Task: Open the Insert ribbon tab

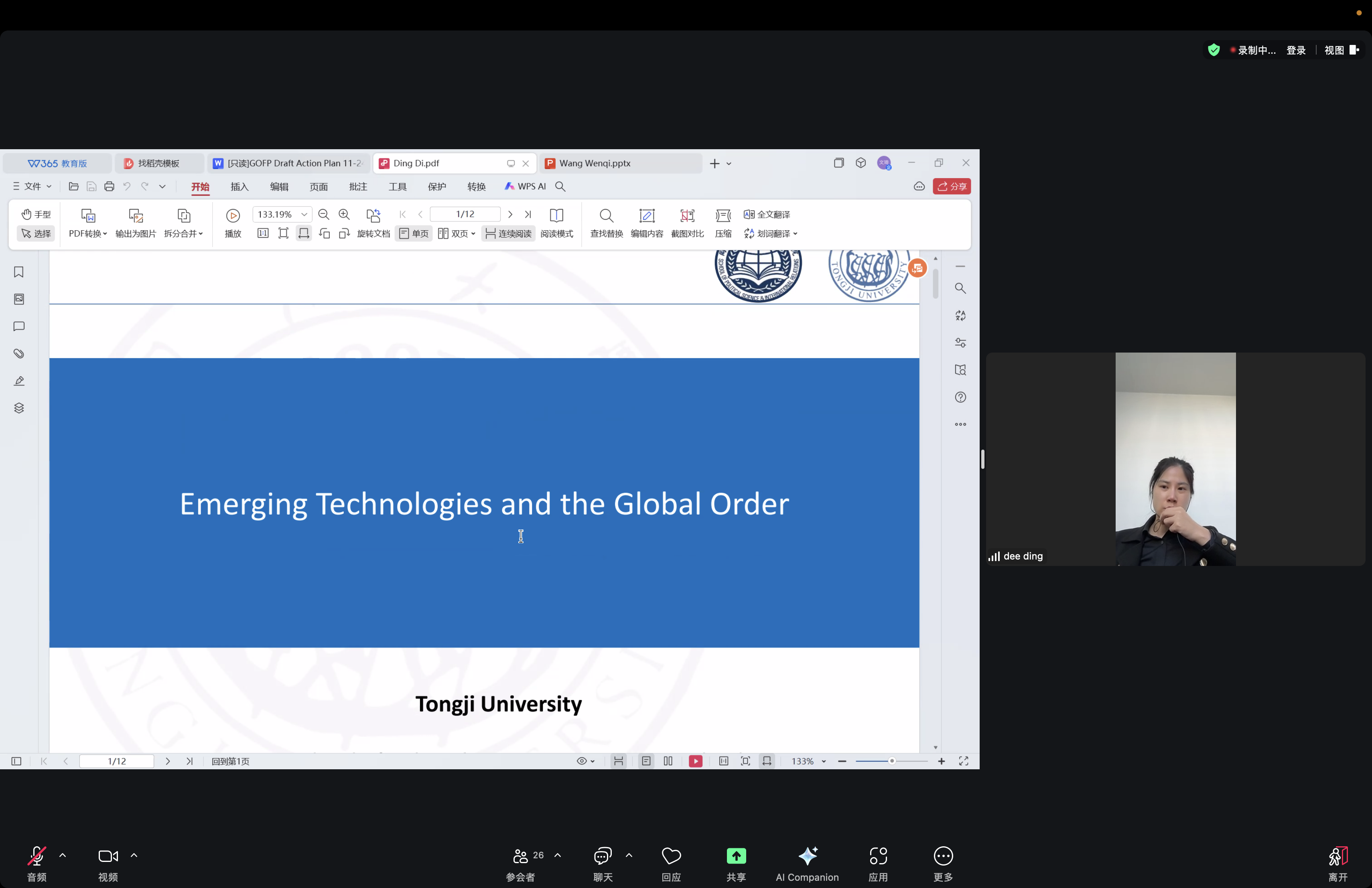Action: pyautogui.click(x=239, y=187)
